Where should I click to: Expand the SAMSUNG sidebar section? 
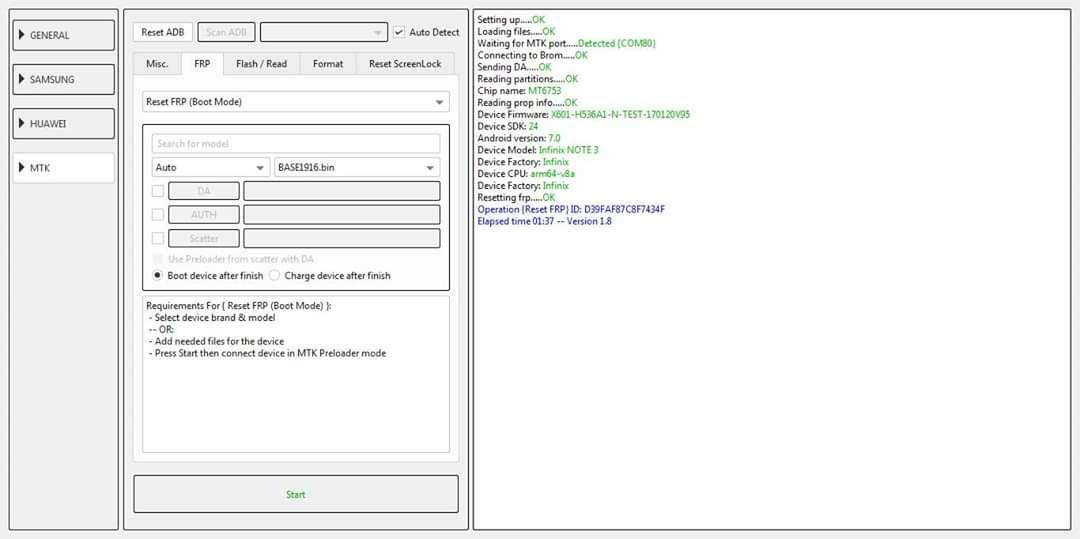coord(63,79)
